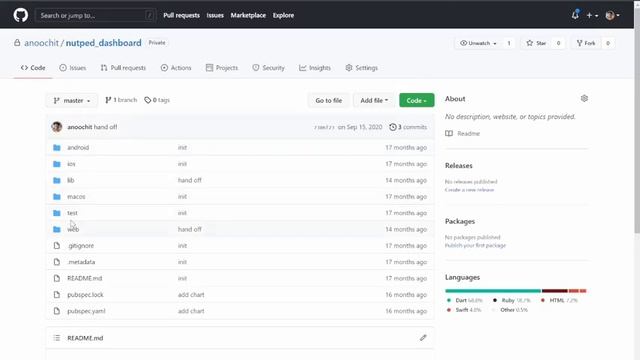This screenshot has width=640, height=360.
Task: View the 3 commits history
Action: (x=408, y=127)
